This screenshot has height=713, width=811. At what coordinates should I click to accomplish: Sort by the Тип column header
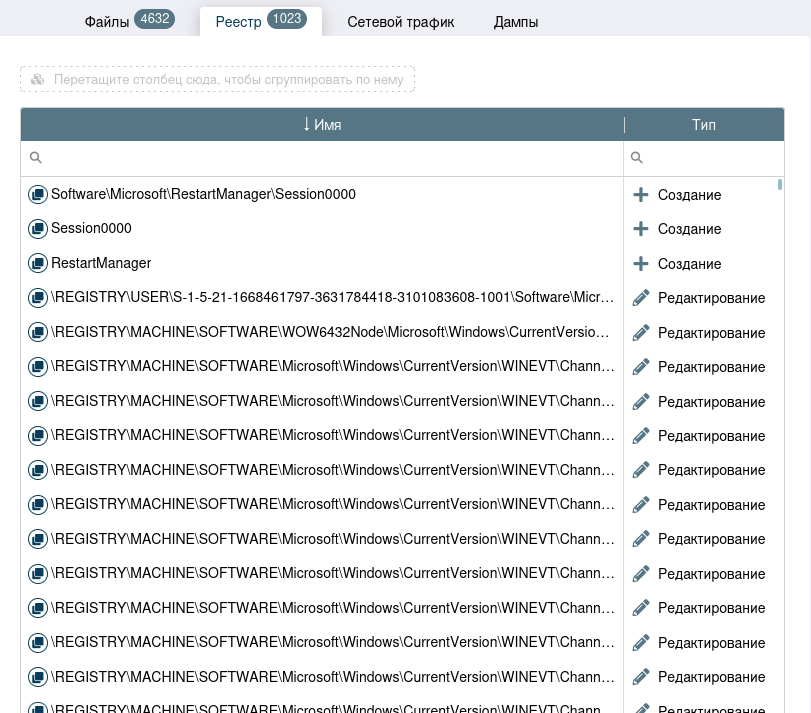click(703, 125)
